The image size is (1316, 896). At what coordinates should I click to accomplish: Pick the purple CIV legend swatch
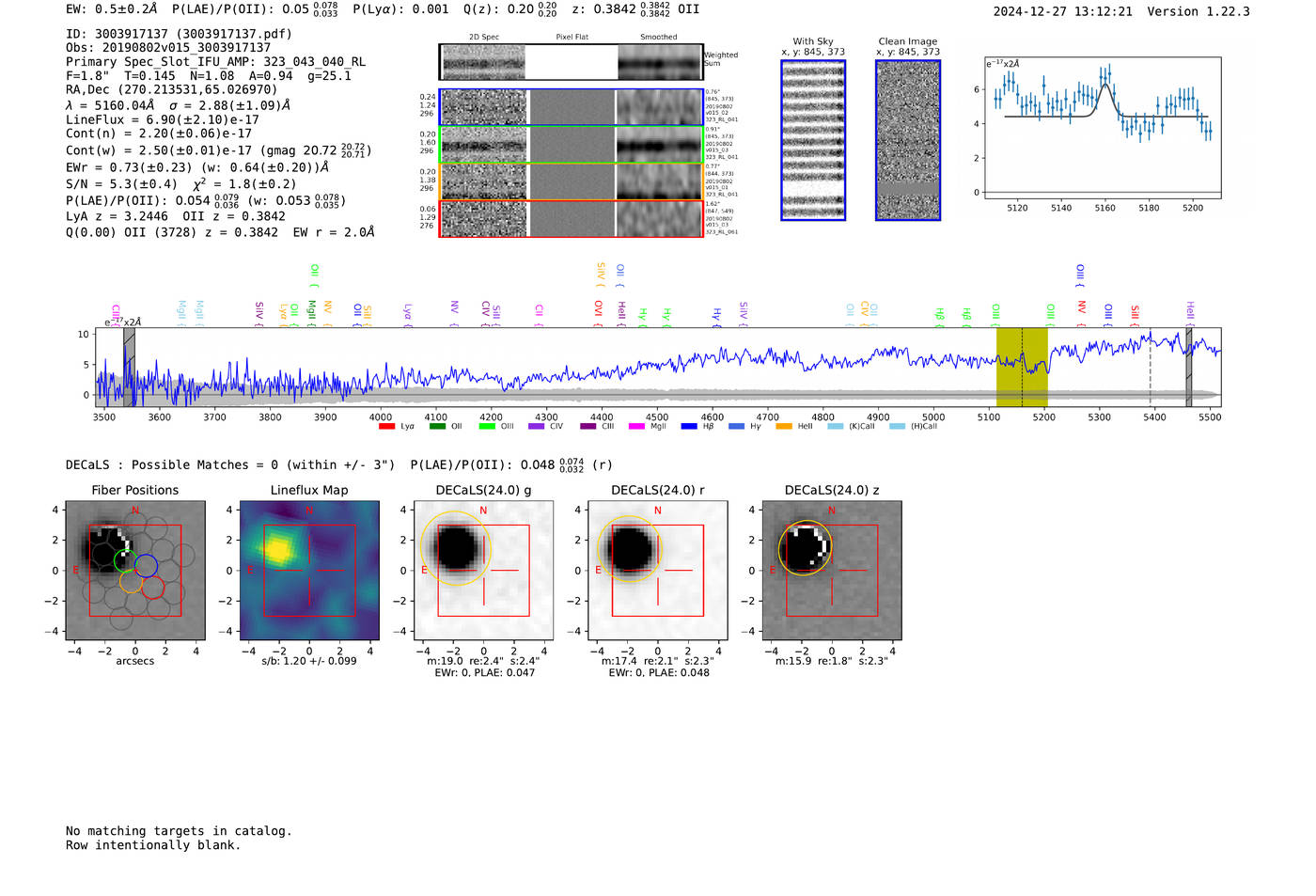pos(537,427)
